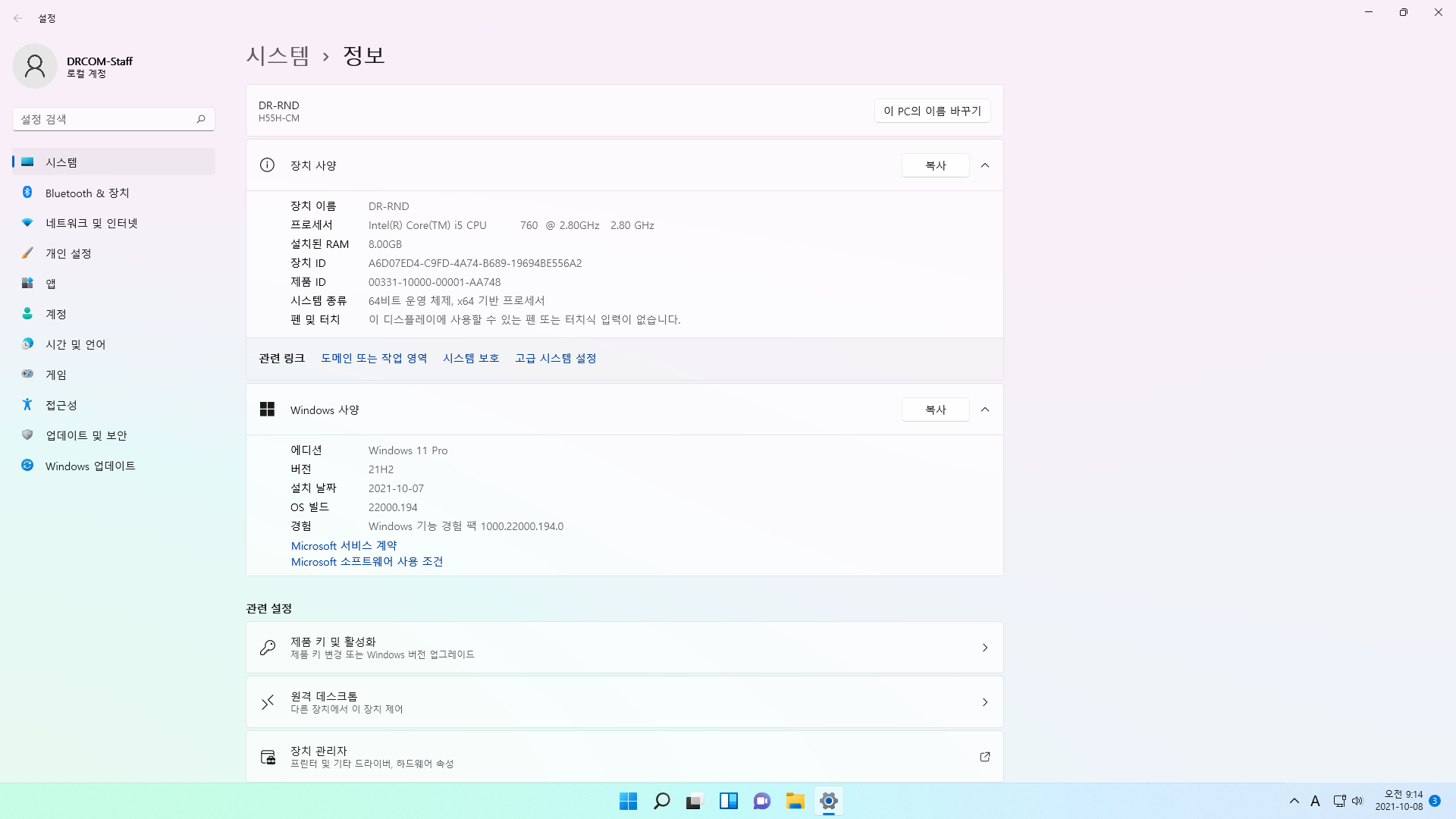Click the 시간 및 언어 globe icon

pos(27,344)
